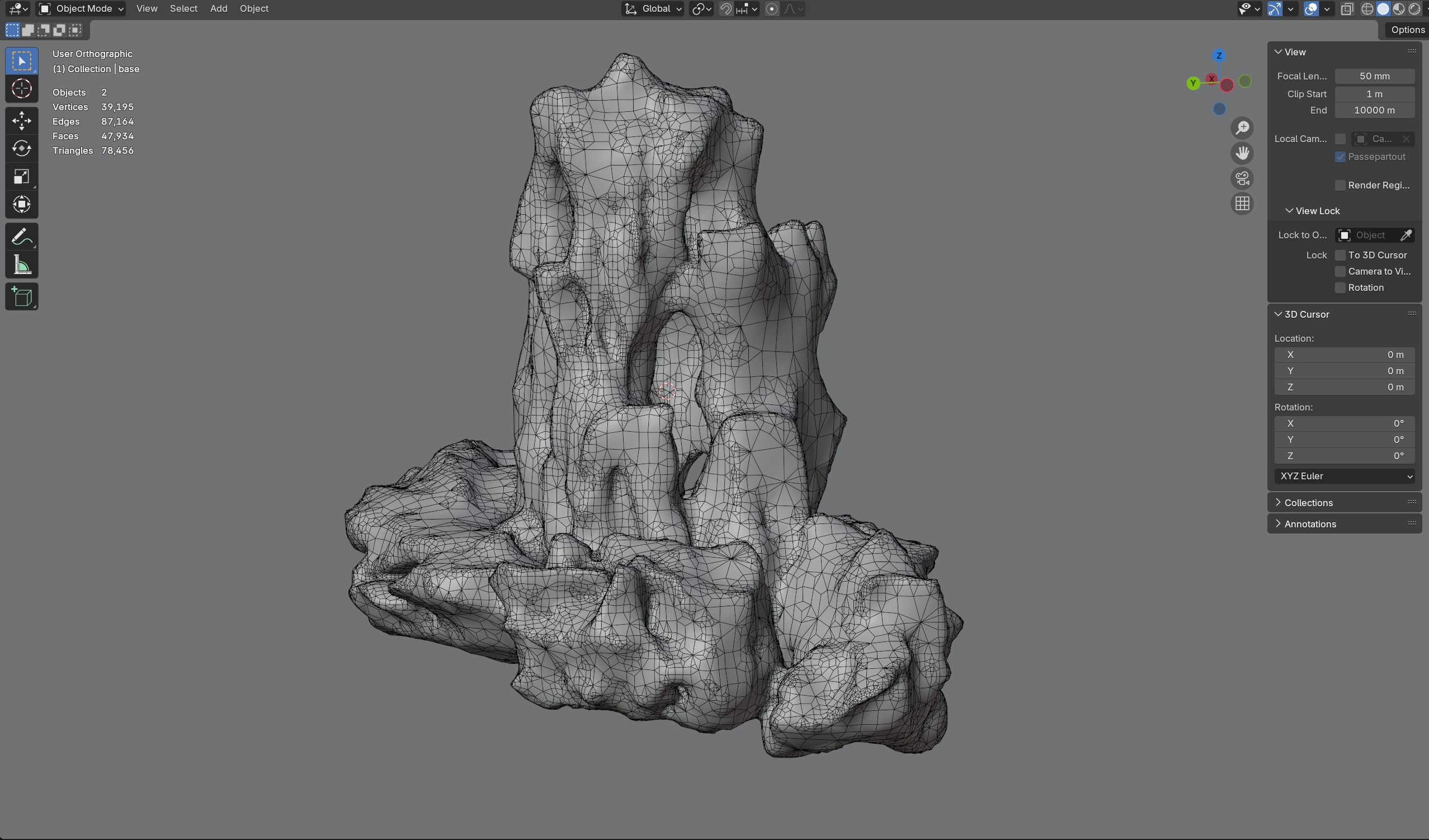Switch orthographic/perspective with the grid icon
1429x840 pixels.
pos(1242,204)
